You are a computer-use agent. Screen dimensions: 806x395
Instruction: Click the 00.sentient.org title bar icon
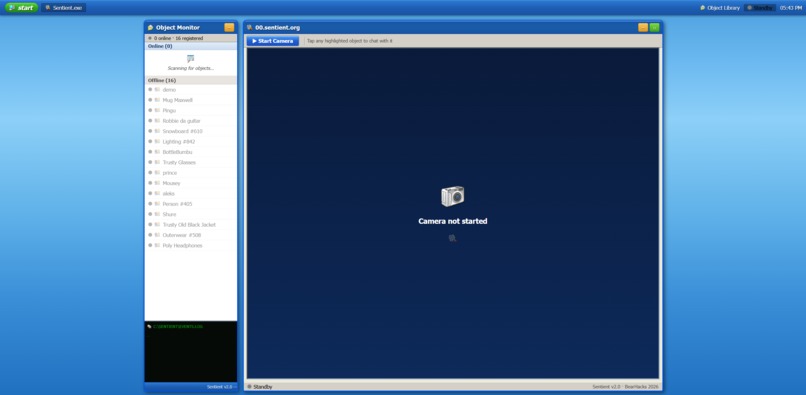coord(250,28)
